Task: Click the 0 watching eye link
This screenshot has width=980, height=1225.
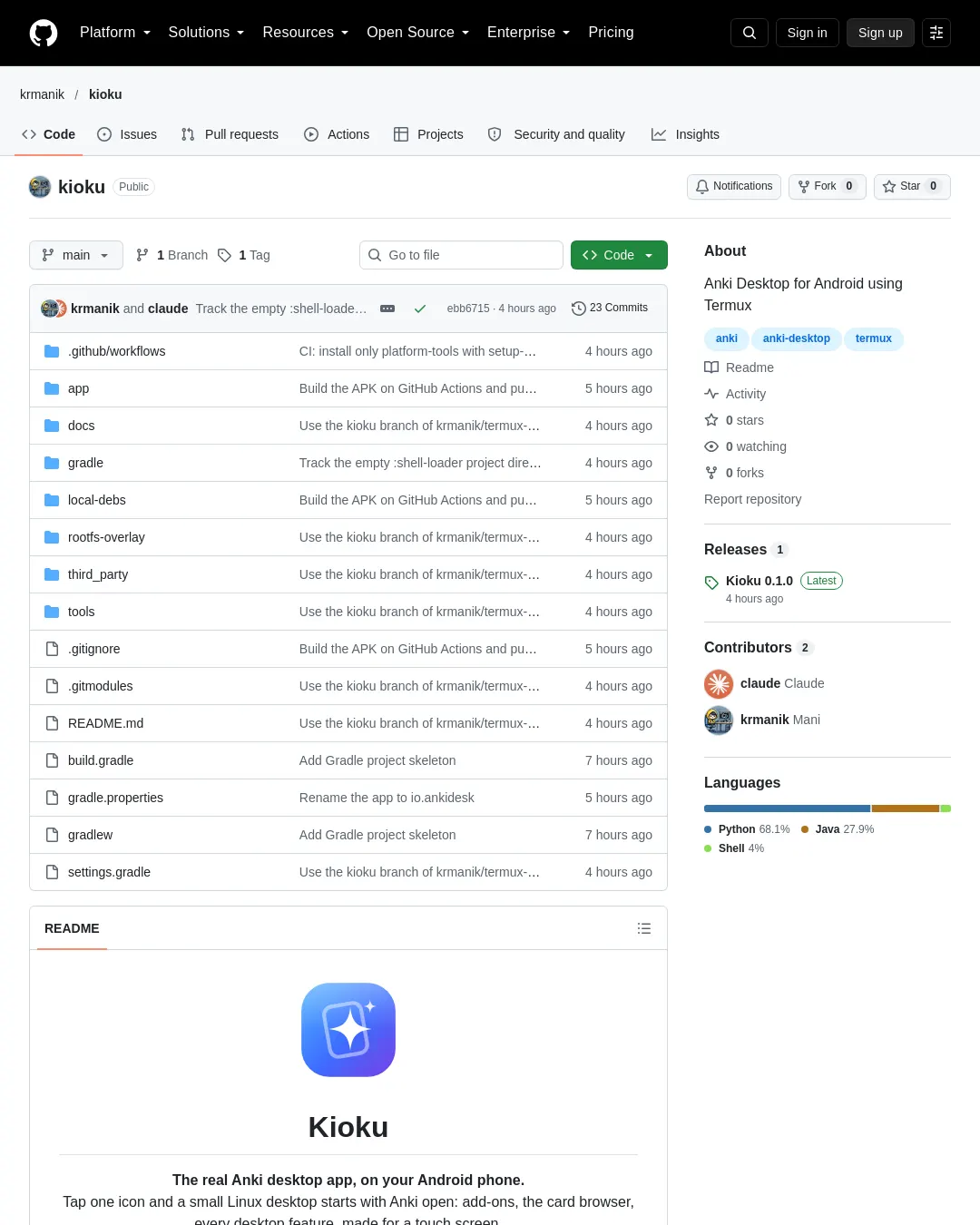Action: 746,446
